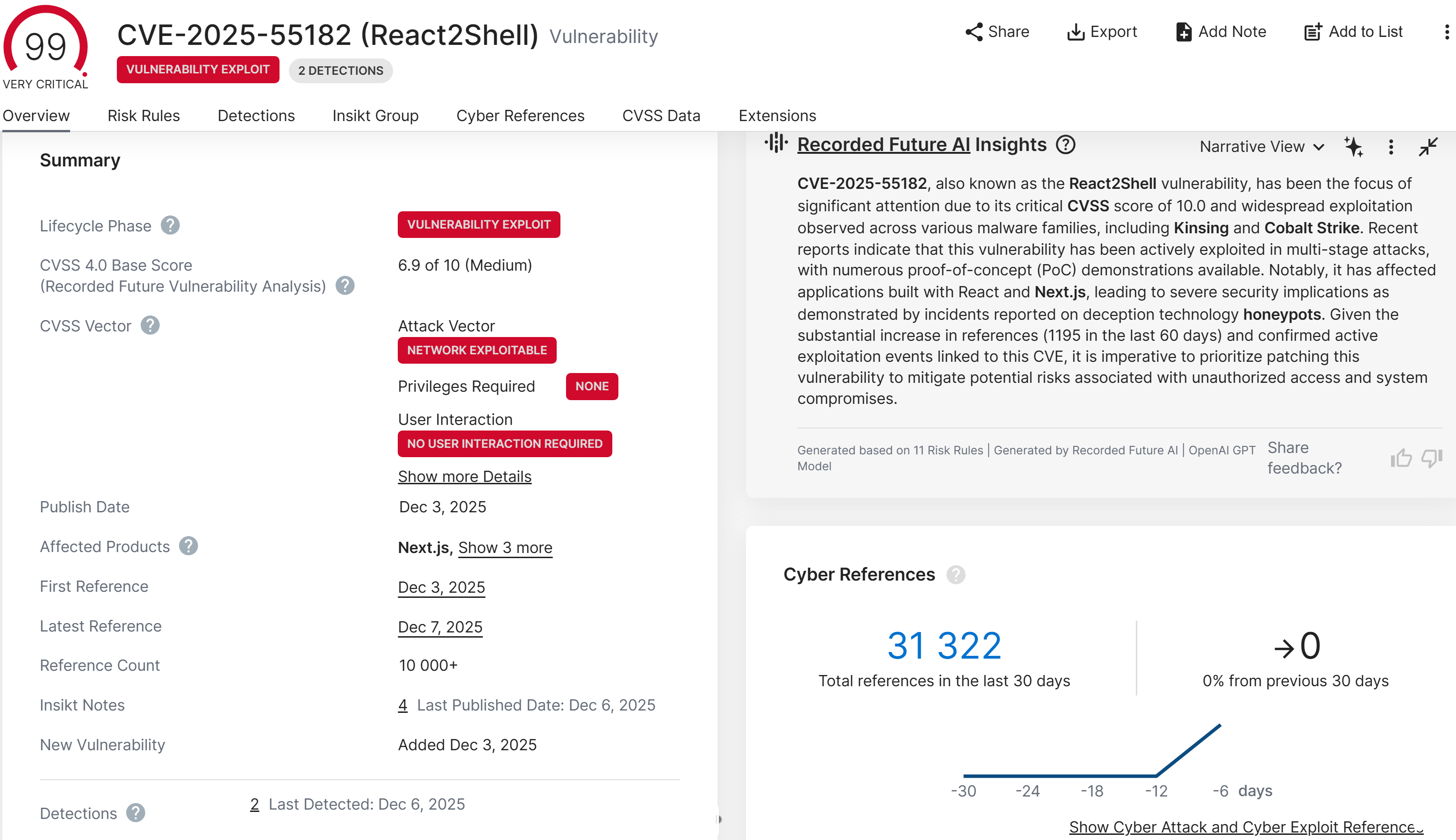Open help icon beside Lifecycle Phase

click(170, 226)
